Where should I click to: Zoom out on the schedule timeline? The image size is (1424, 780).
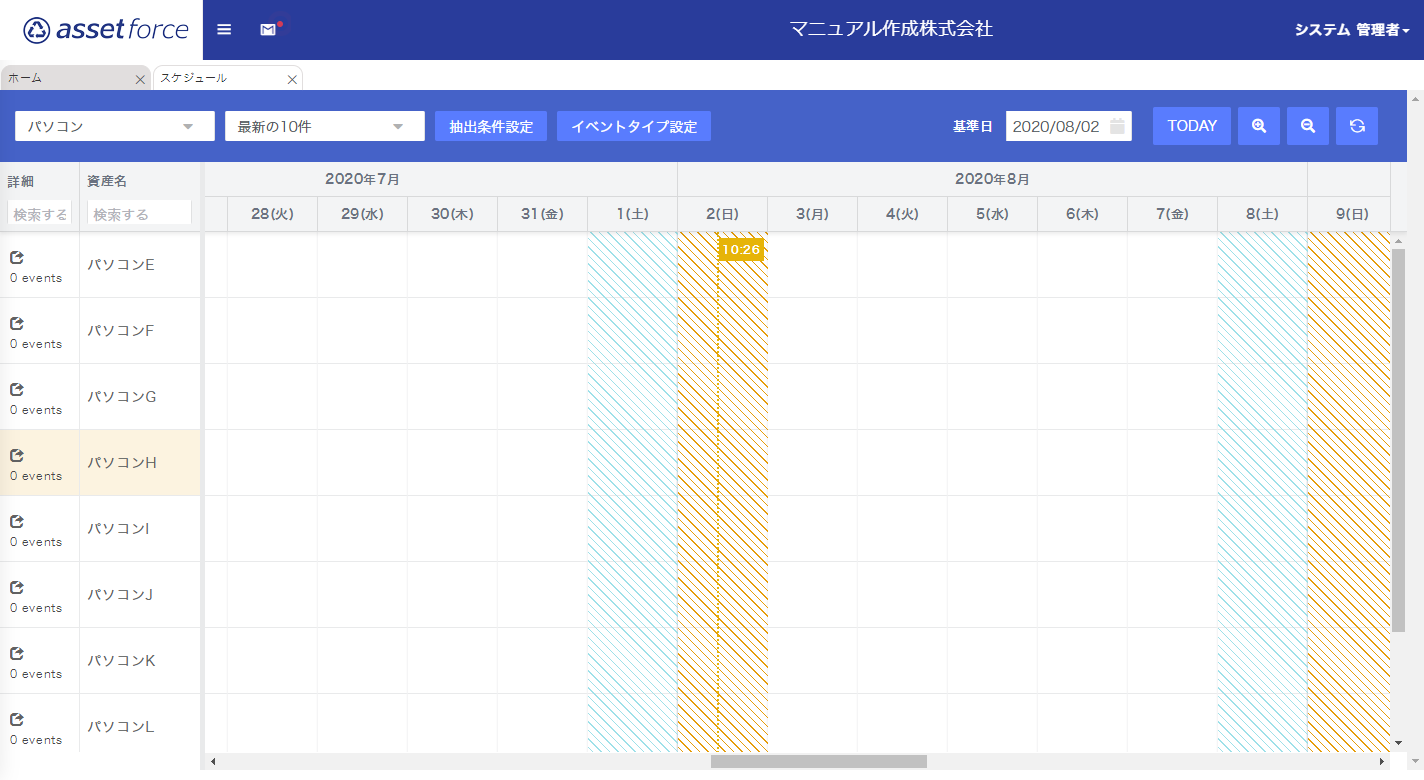[x=1308, y=126]
